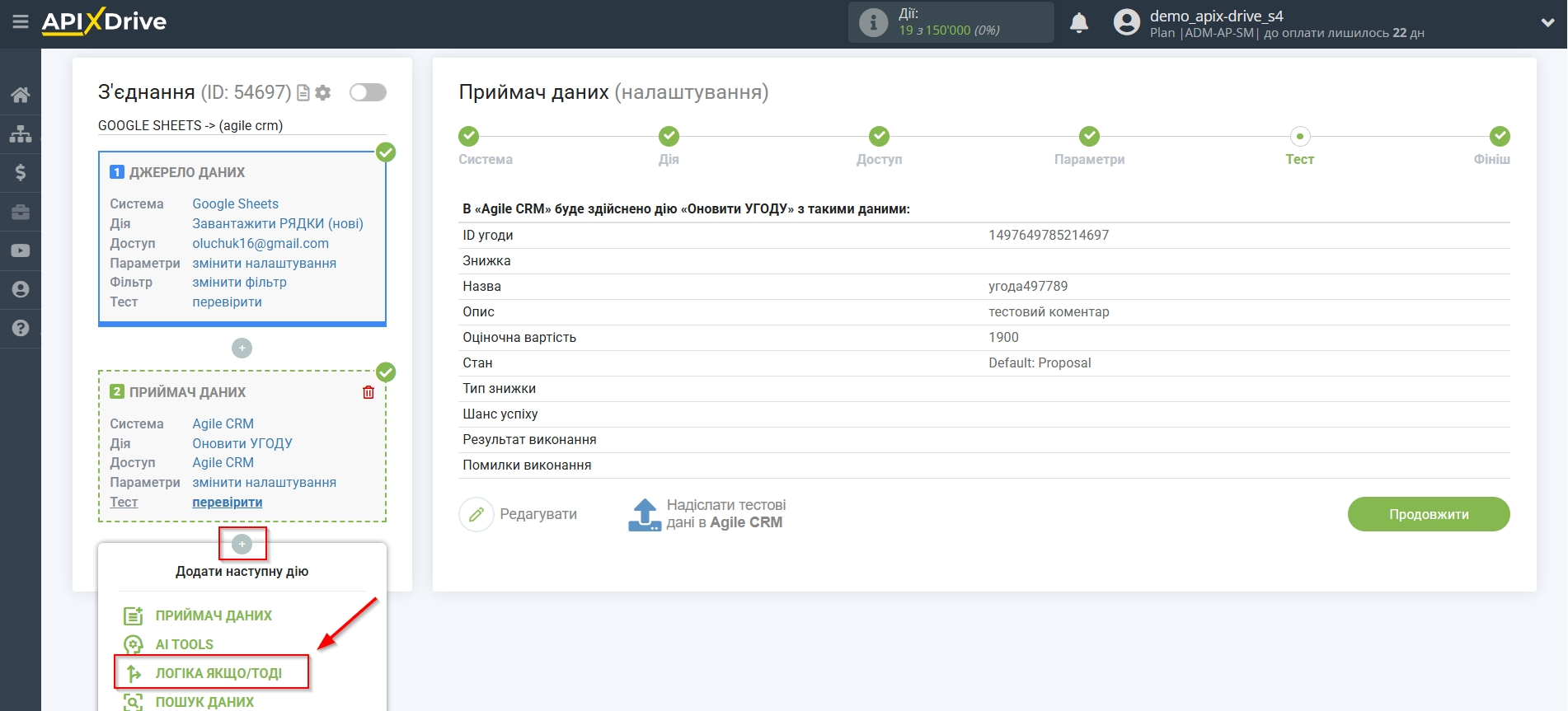1568x711 pixels.
Task: Open billing dollar icon in sidebar
Action: pos(21,172)
